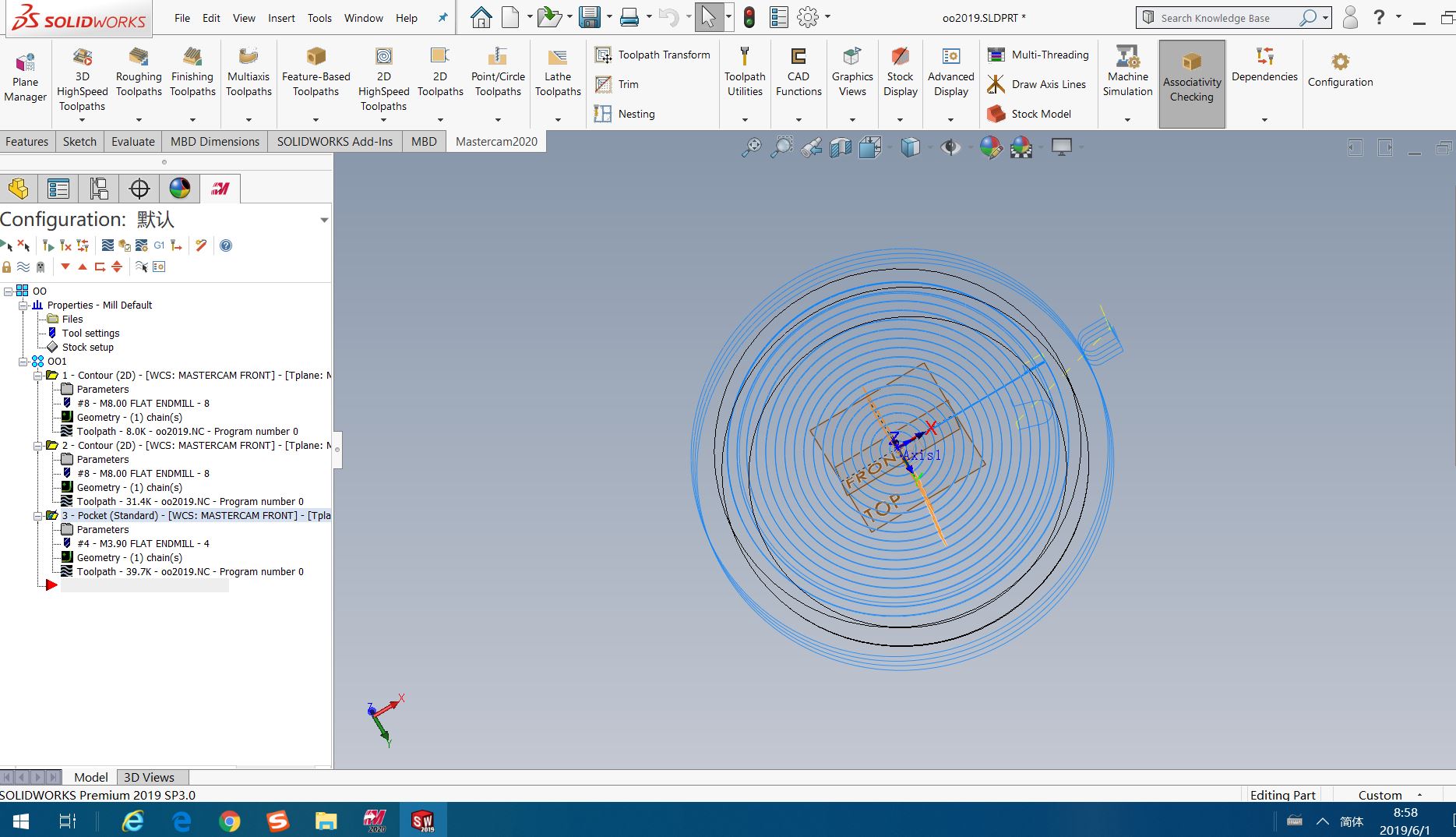Switch to ConfigurationManager tab

tap(99, 189)
